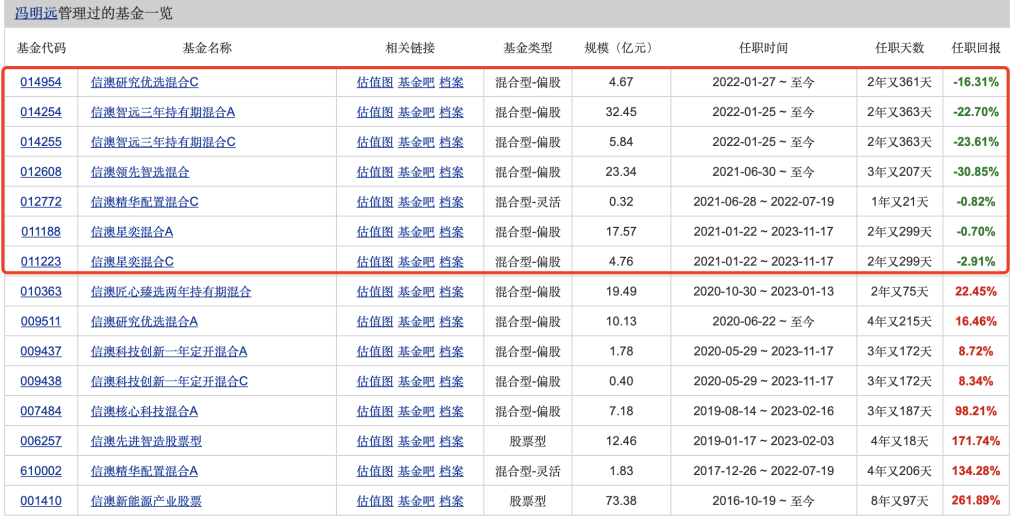
Task: Open 基金吧 for 信澳研究优选混合C
Action: (x=416, y=82)
